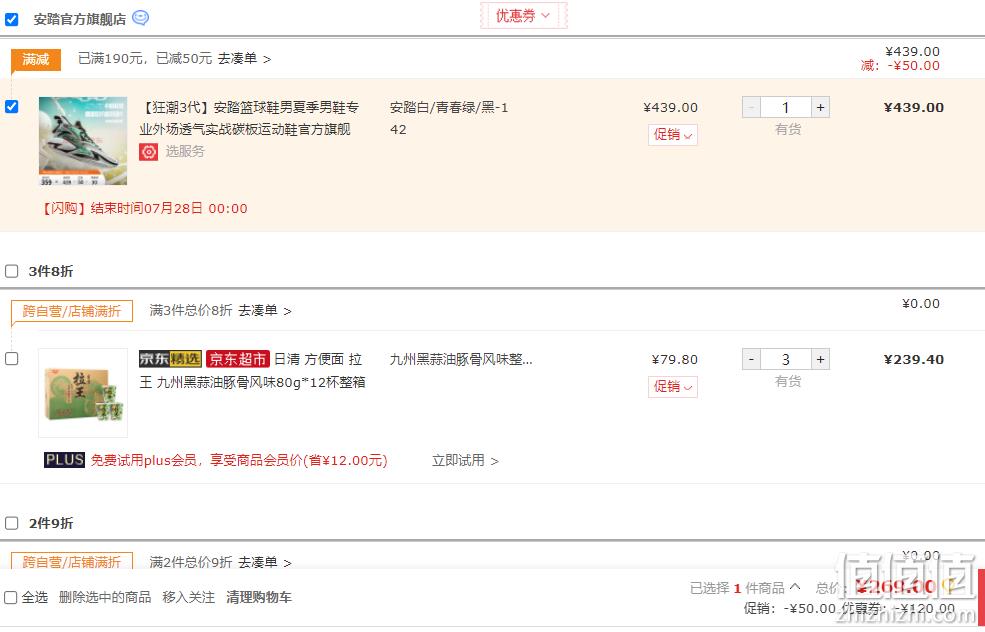The height and width of the screenshot is (632, 985).
Task: Click the 【闪购】结束时间07月28日 00:00 notice
Action: click(x=143, y=209)
